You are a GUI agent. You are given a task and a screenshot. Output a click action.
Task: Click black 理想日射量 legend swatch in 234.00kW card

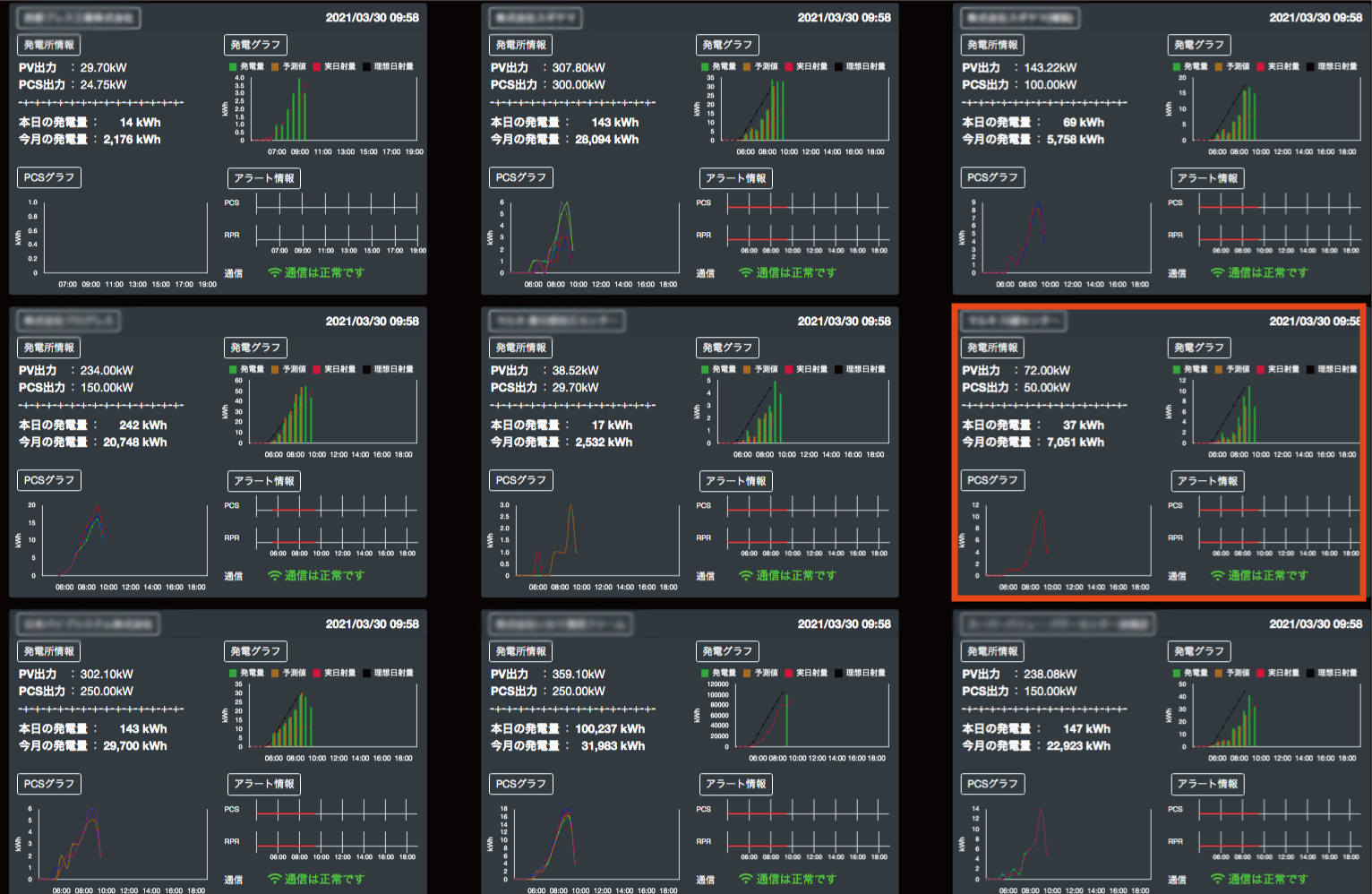pyautogui.click(x=366, y=369)
